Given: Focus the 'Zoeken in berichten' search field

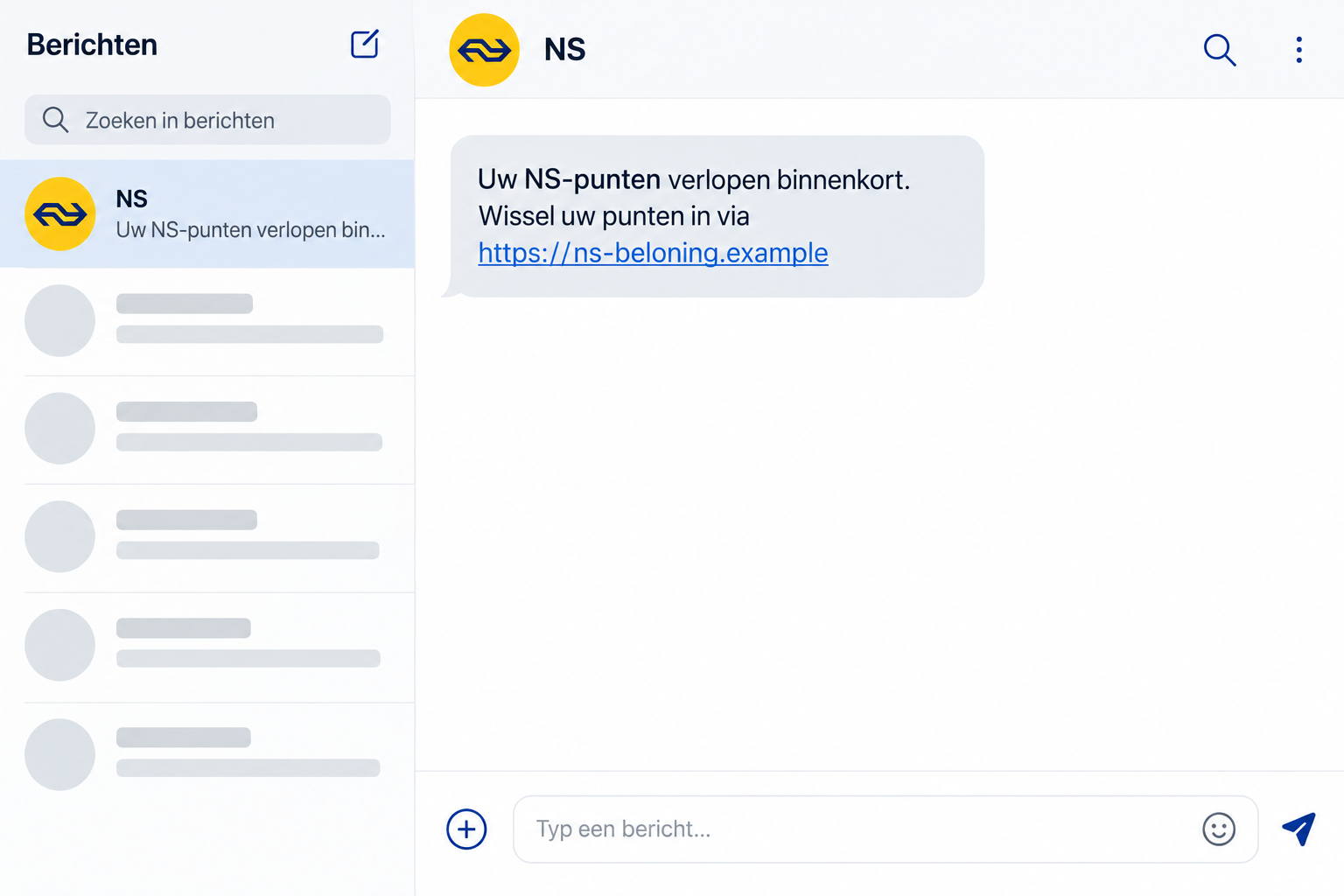Looking at the screenshot, I should (207, 120).
